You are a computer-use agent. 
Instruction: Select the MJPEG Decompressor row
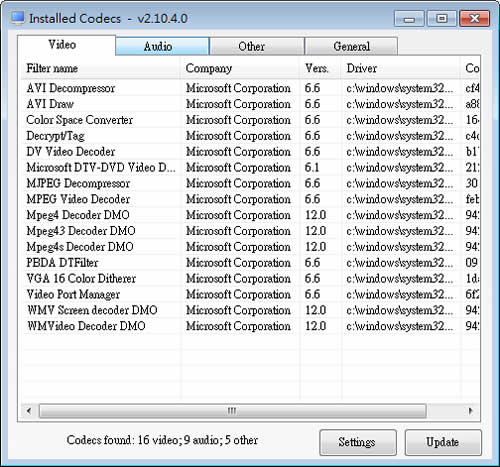pyautogui.click(x=250, y=183)
